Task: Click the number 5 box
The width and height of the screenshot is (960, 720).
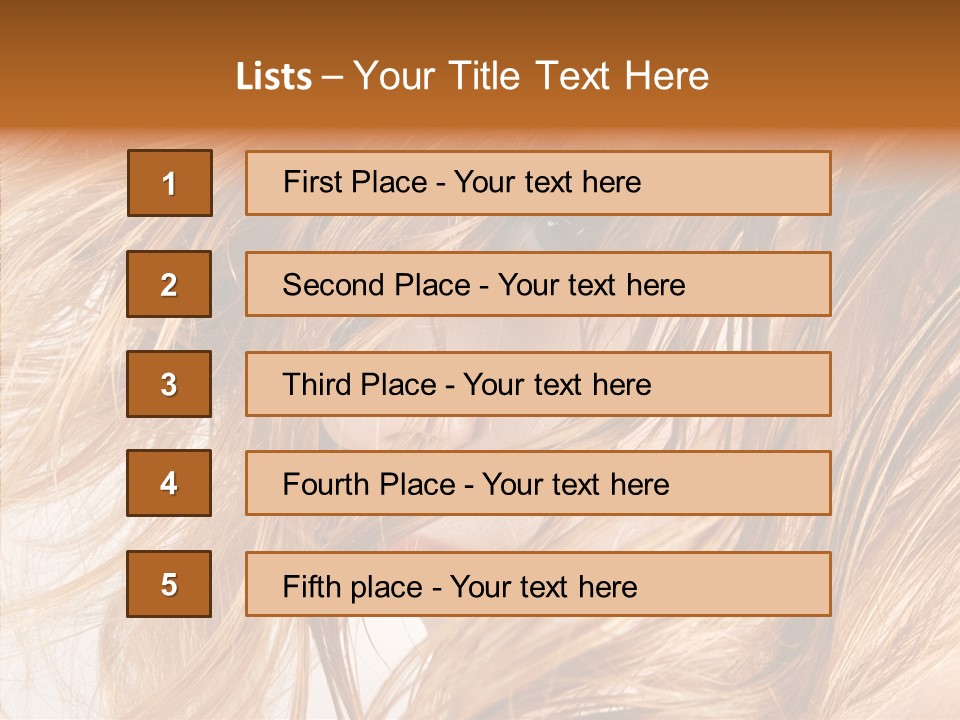Action: 169,584
